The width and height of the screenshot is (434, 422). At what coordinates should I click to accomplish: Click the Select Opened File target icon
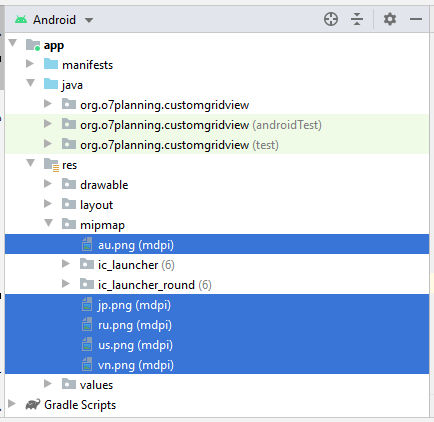pos(331,19)
